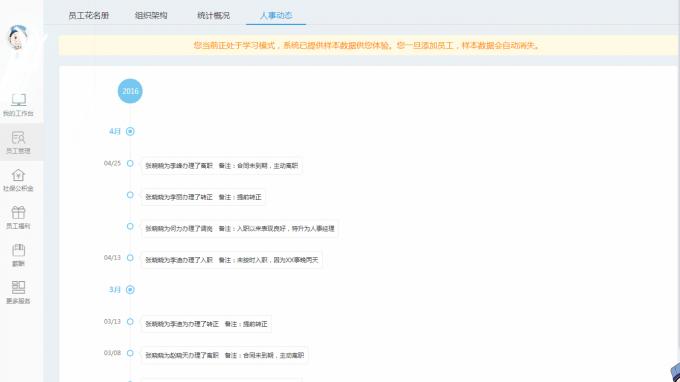Image resolution: width=680 pixels, height=382 pixels.
Task: Open 03/08 离职 entry card
Action: [225, 356]
